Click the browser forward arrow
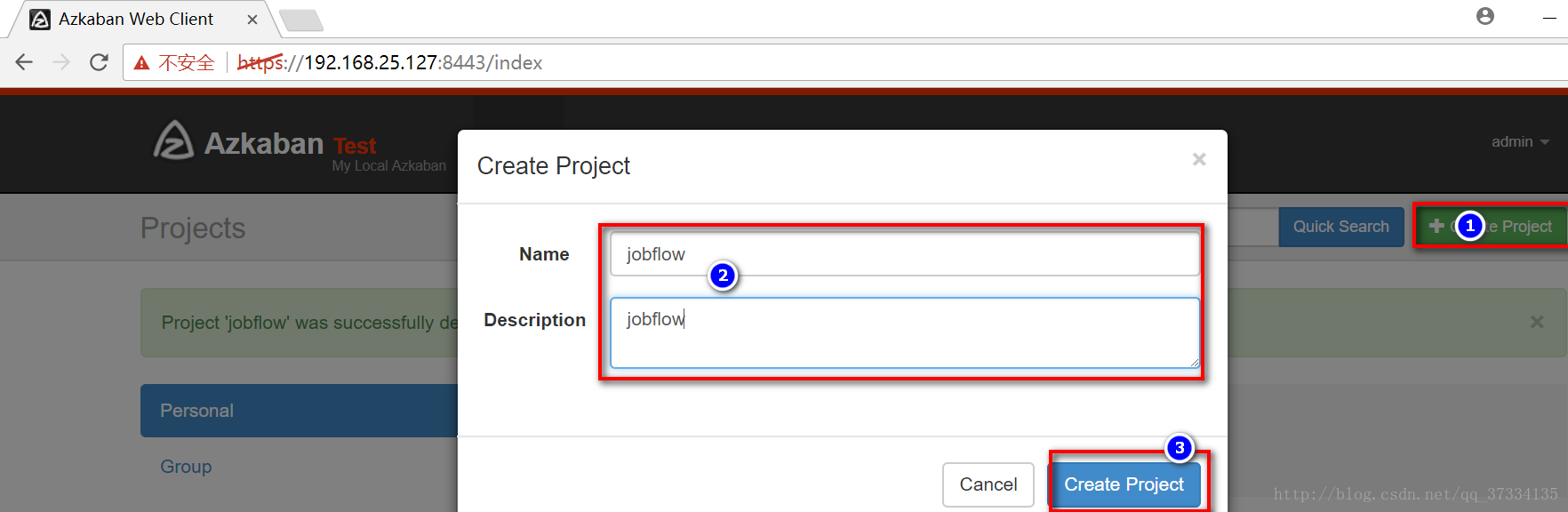1568x512 pixels. coord(61,62)
